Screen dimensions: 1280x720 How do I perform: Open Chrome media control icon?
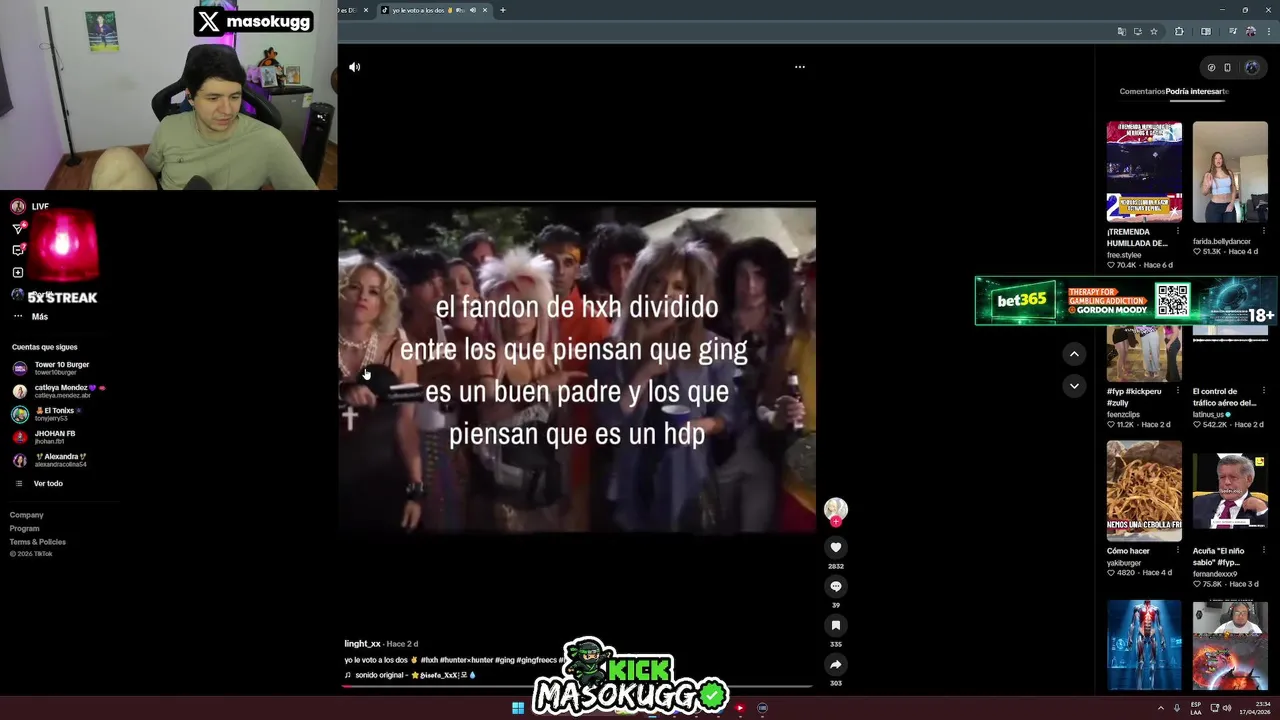[x=1232, y=31]
